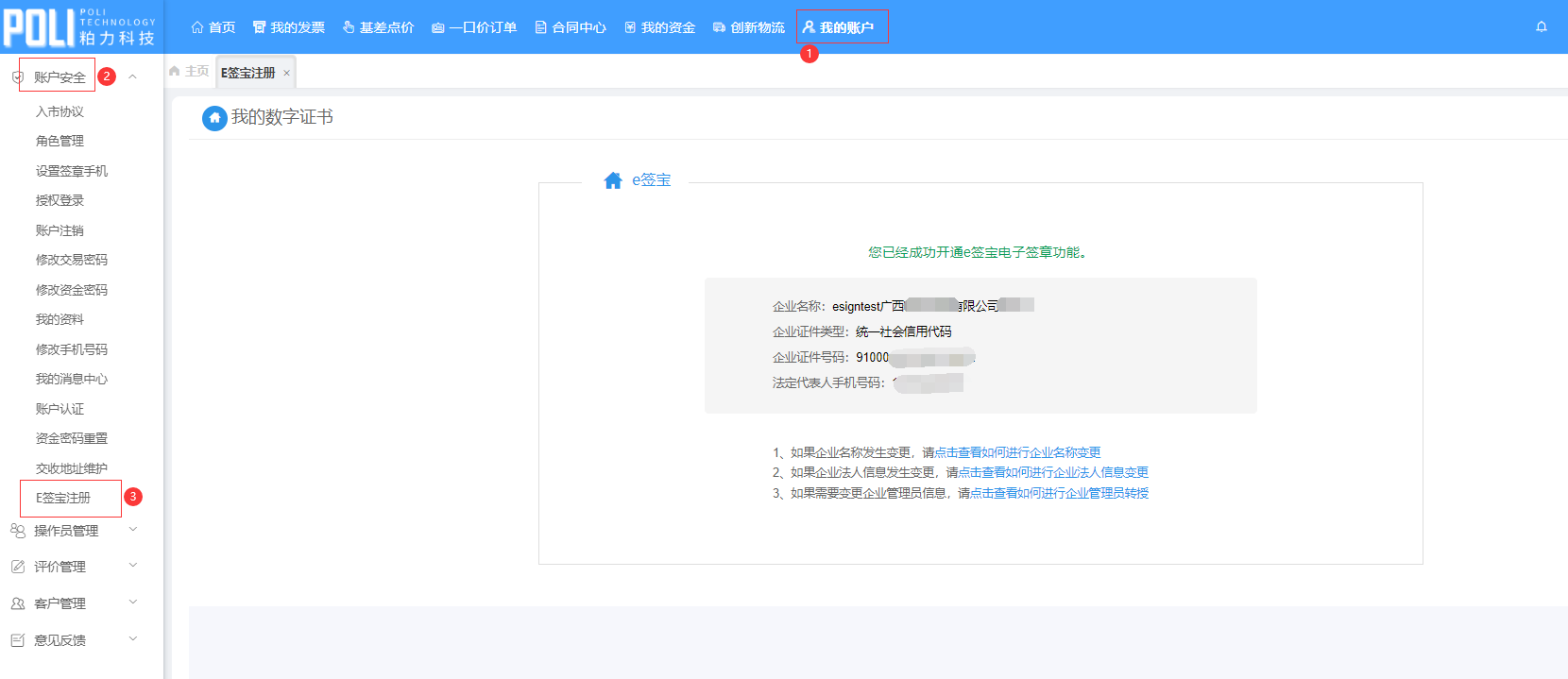Open 账户认证 in the sidebar

[x=60, y=409]
